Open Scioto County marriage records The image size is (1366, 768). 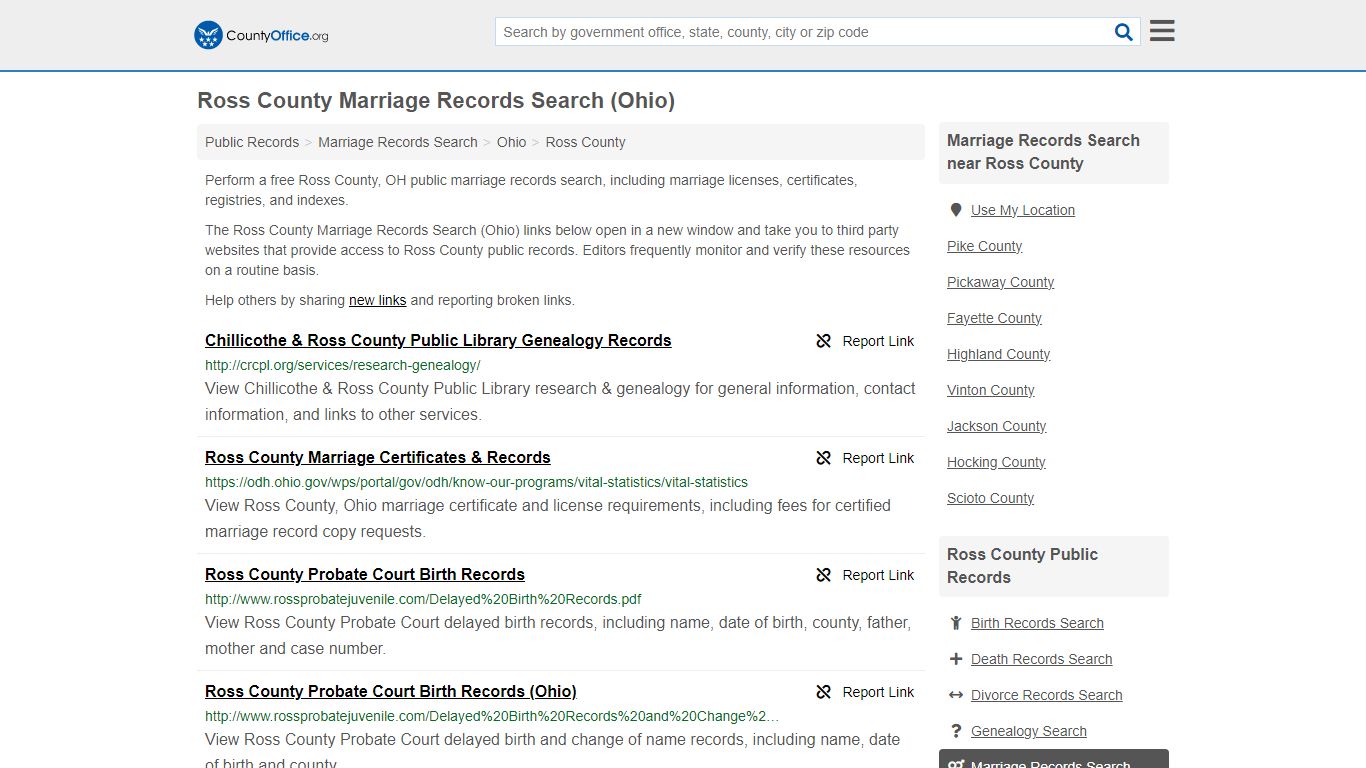tap(990, 498)
